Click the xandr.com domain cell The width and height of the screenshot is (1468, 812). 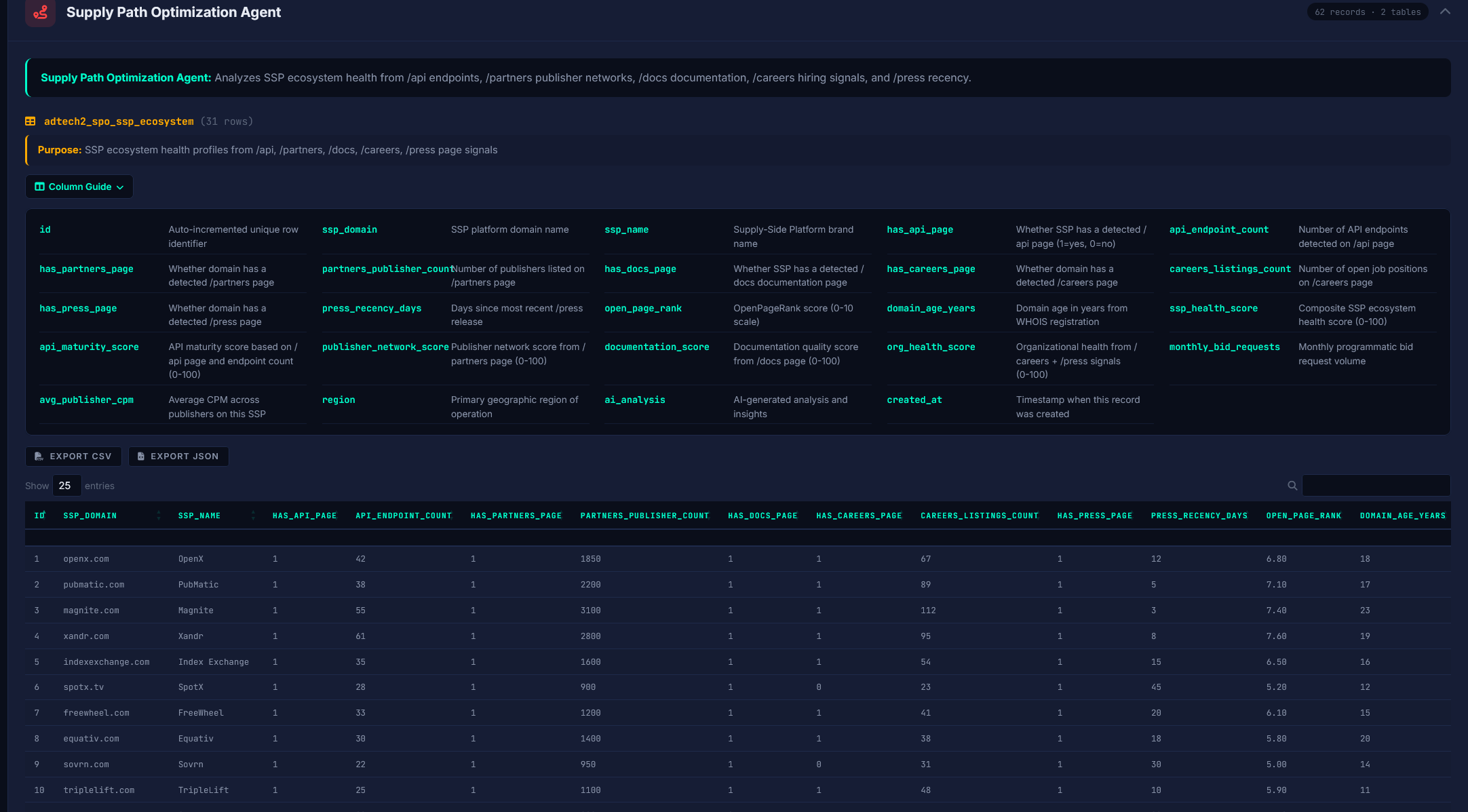[86, 636]
